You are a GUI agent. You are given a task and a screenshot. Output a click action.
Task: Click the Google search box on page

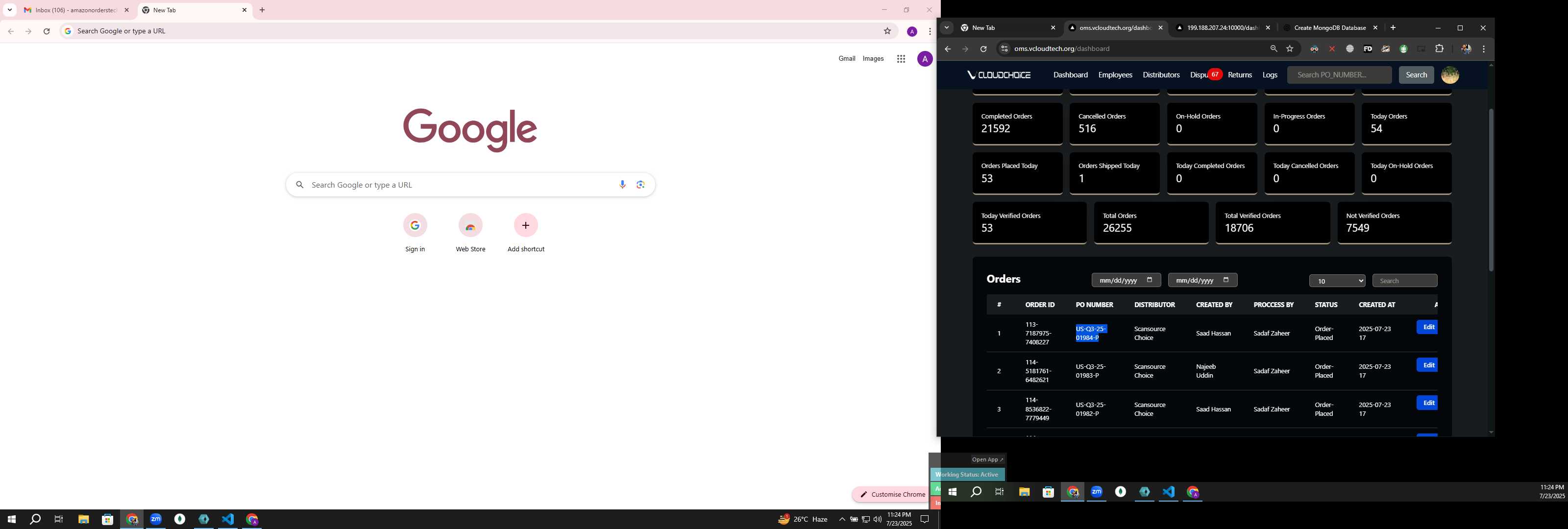[470, 185]
